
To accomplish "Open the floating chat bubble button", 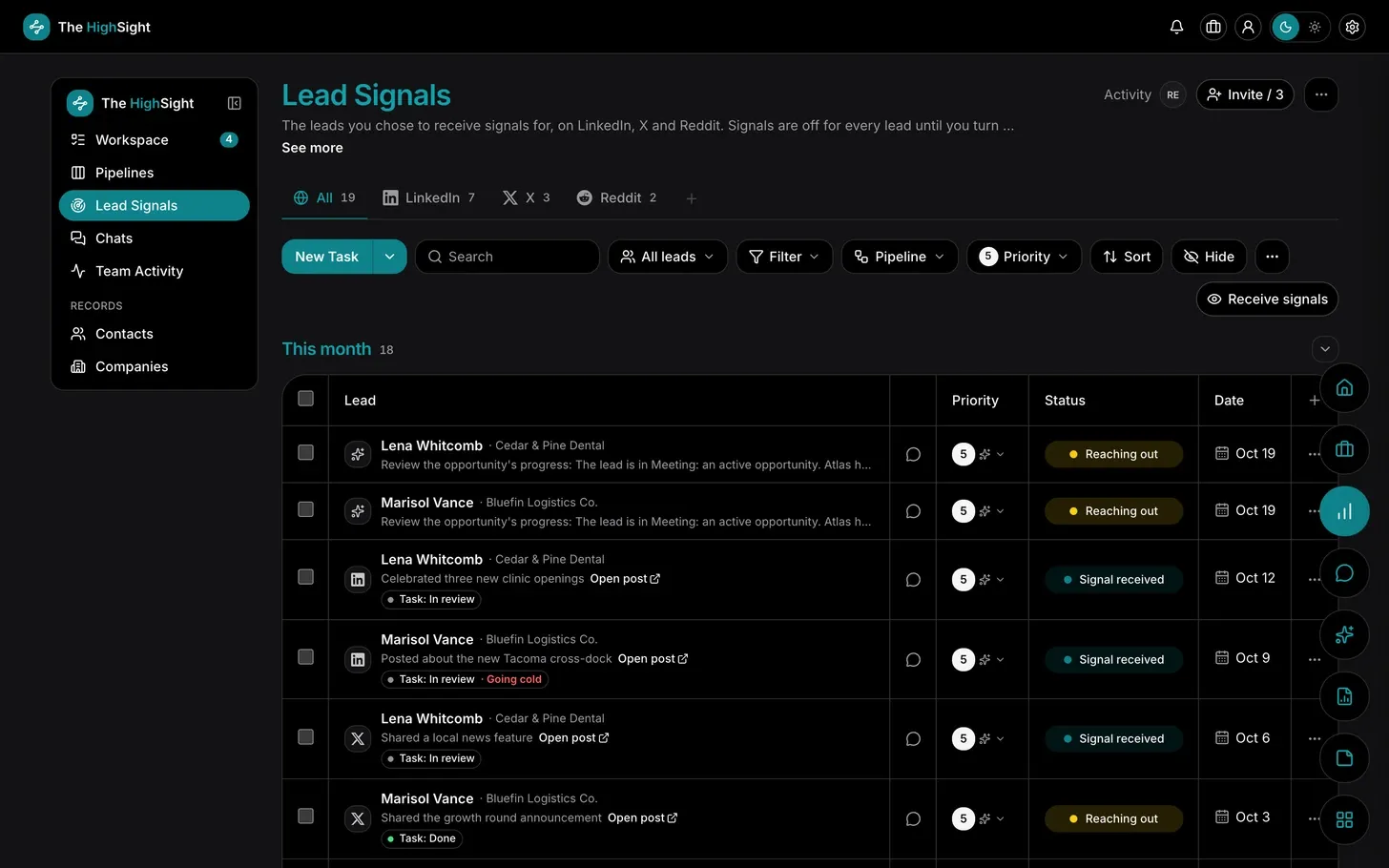I will [1344, 572].
